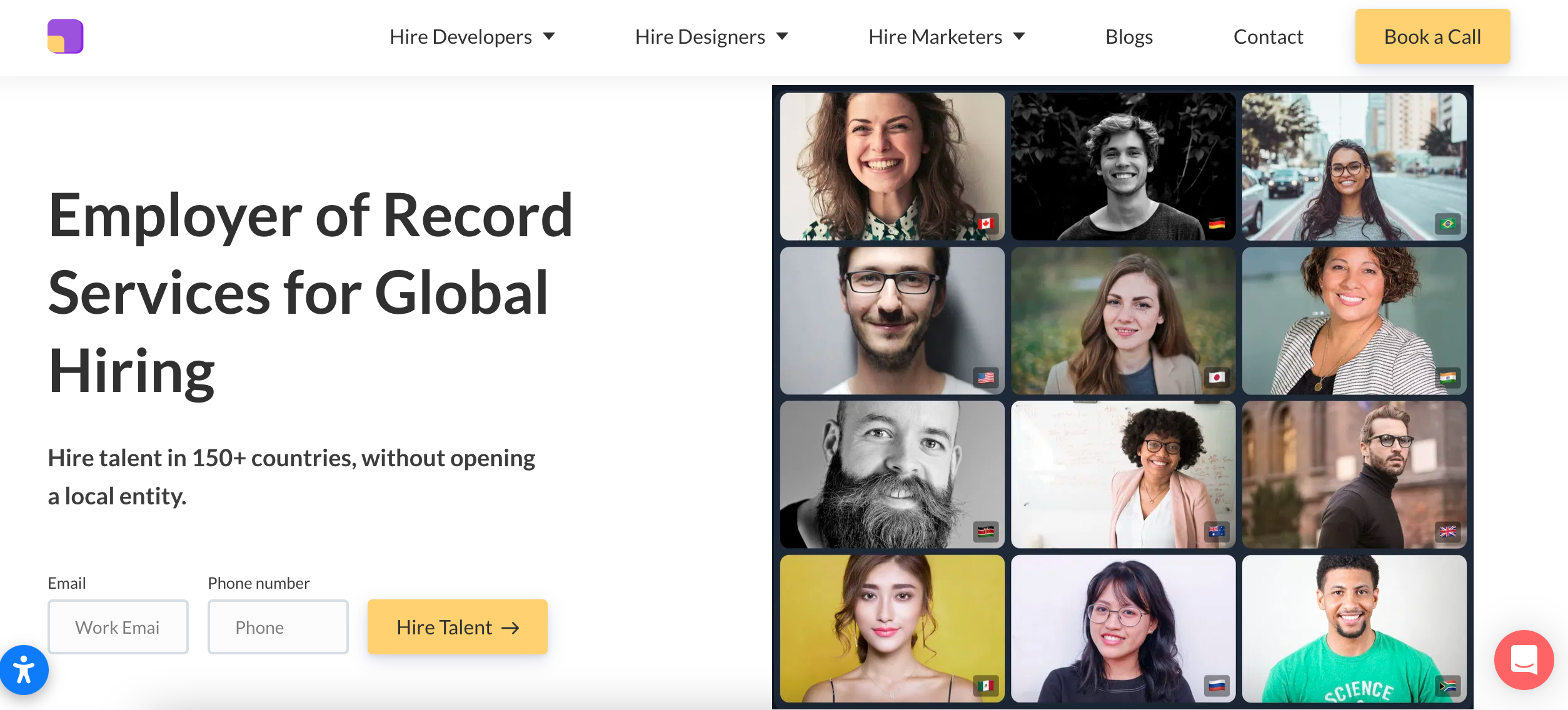Click the India flag badge

tap(1447, 377)
